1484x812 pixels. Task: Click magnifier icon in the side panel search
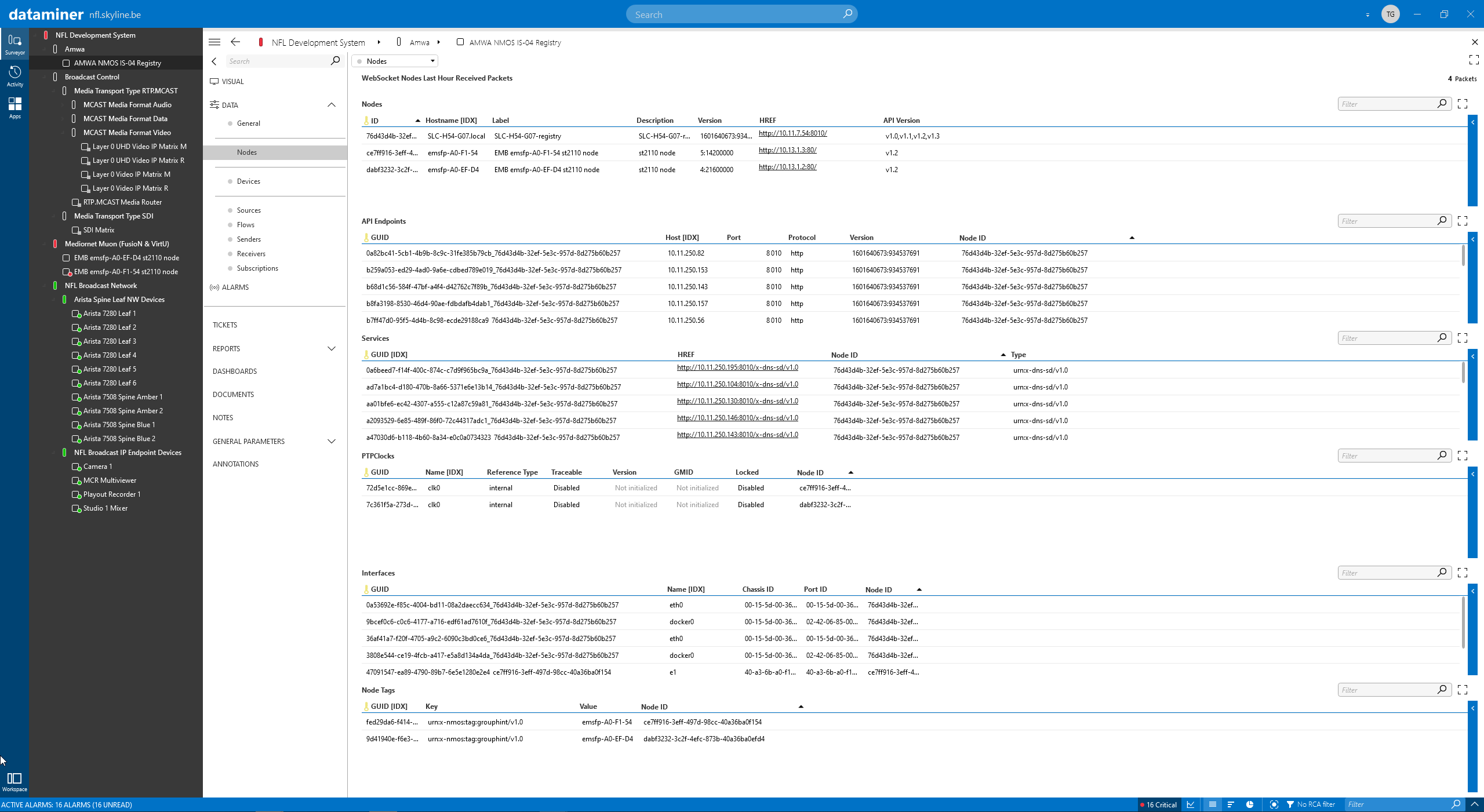point(335,61)
